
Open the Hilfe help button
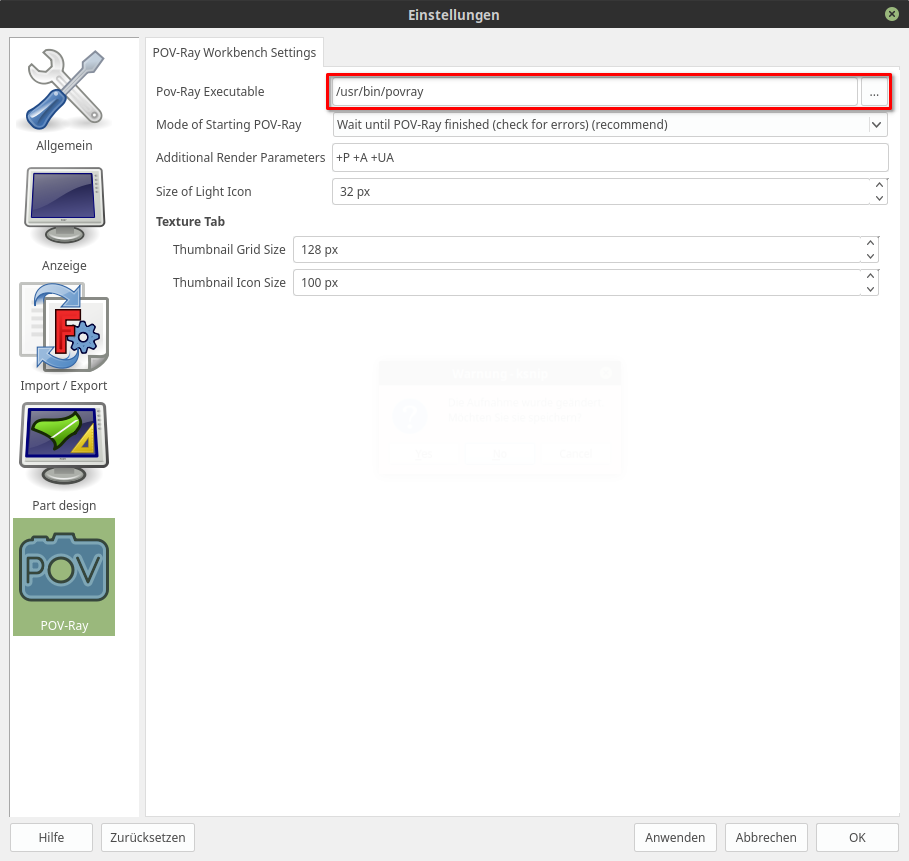(52, 837)
